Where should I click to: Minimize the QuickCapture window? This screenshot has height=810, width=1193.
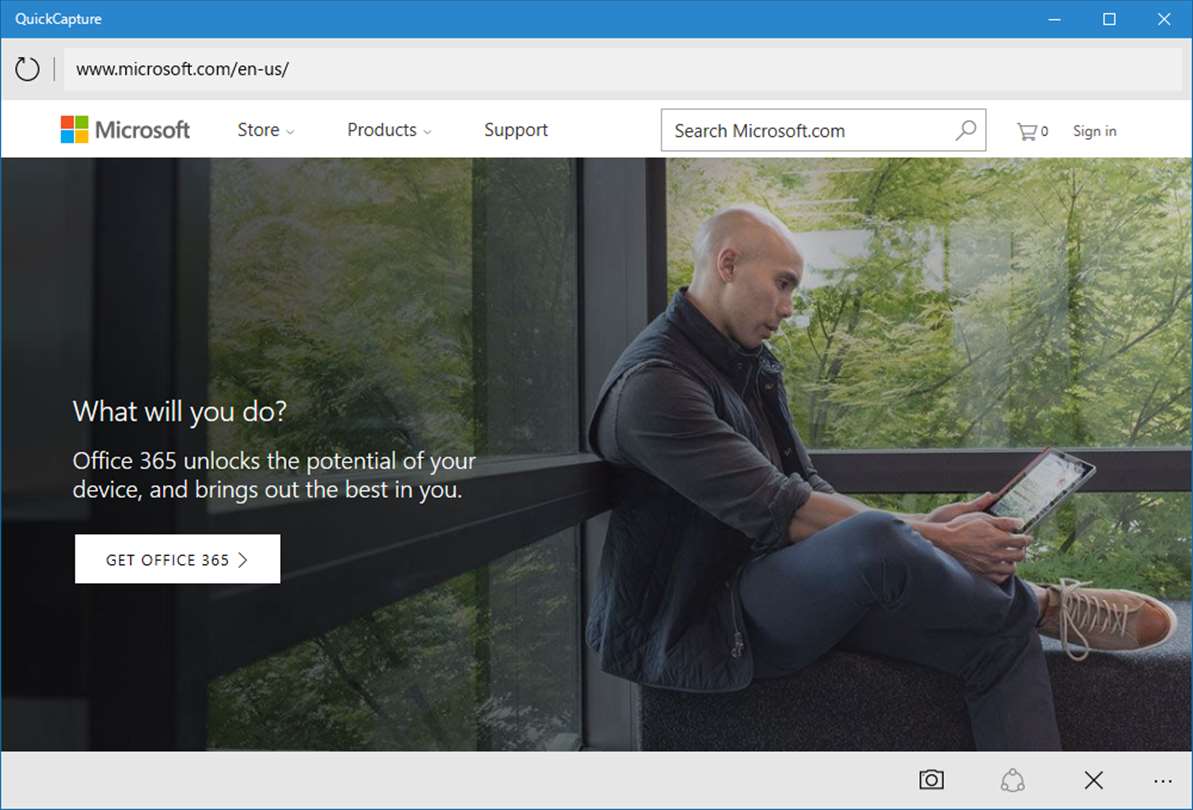(x=1054, y=19)
